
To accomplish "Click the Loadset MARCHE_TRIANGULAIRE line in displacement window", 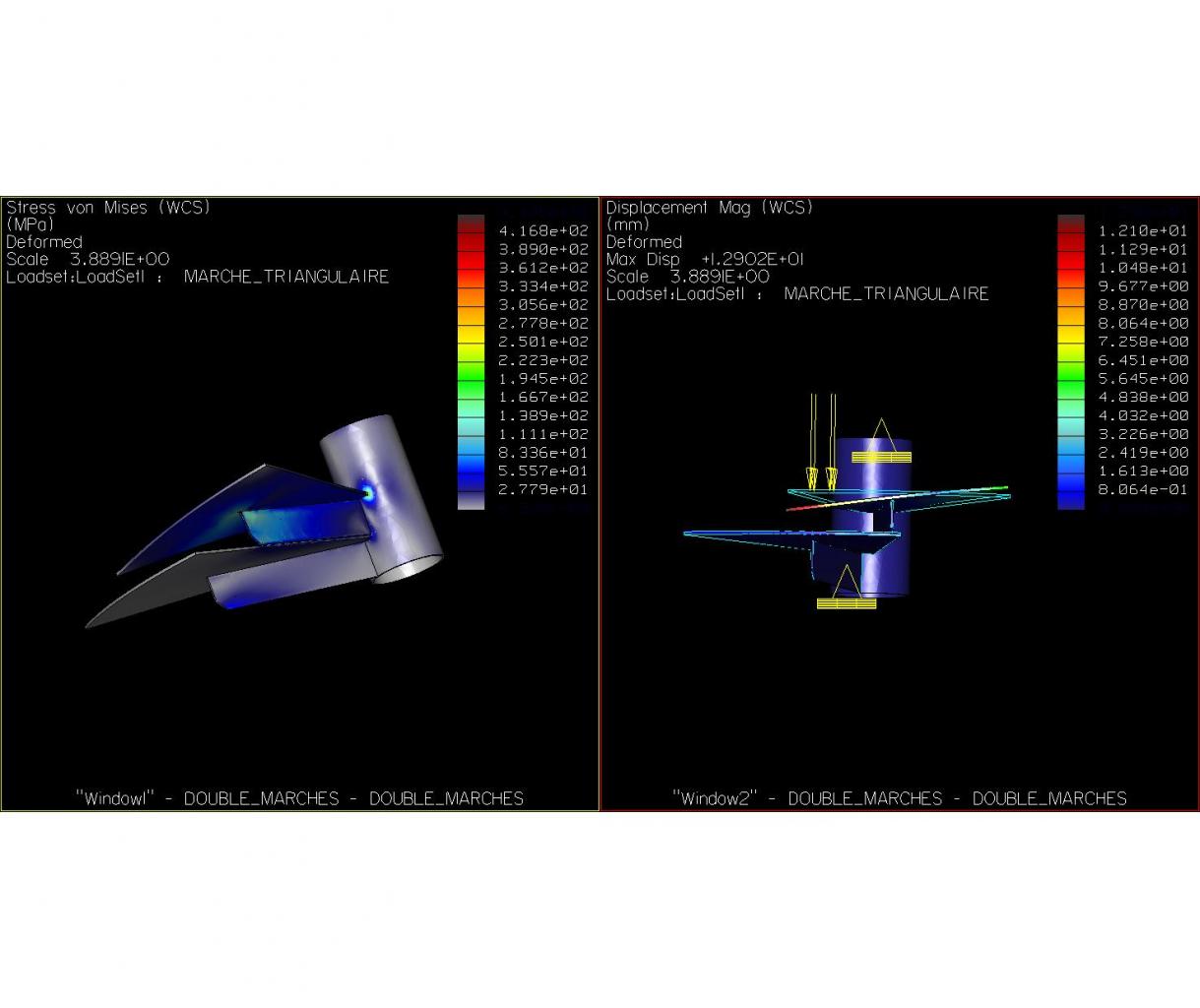I will tap(797, 293).
